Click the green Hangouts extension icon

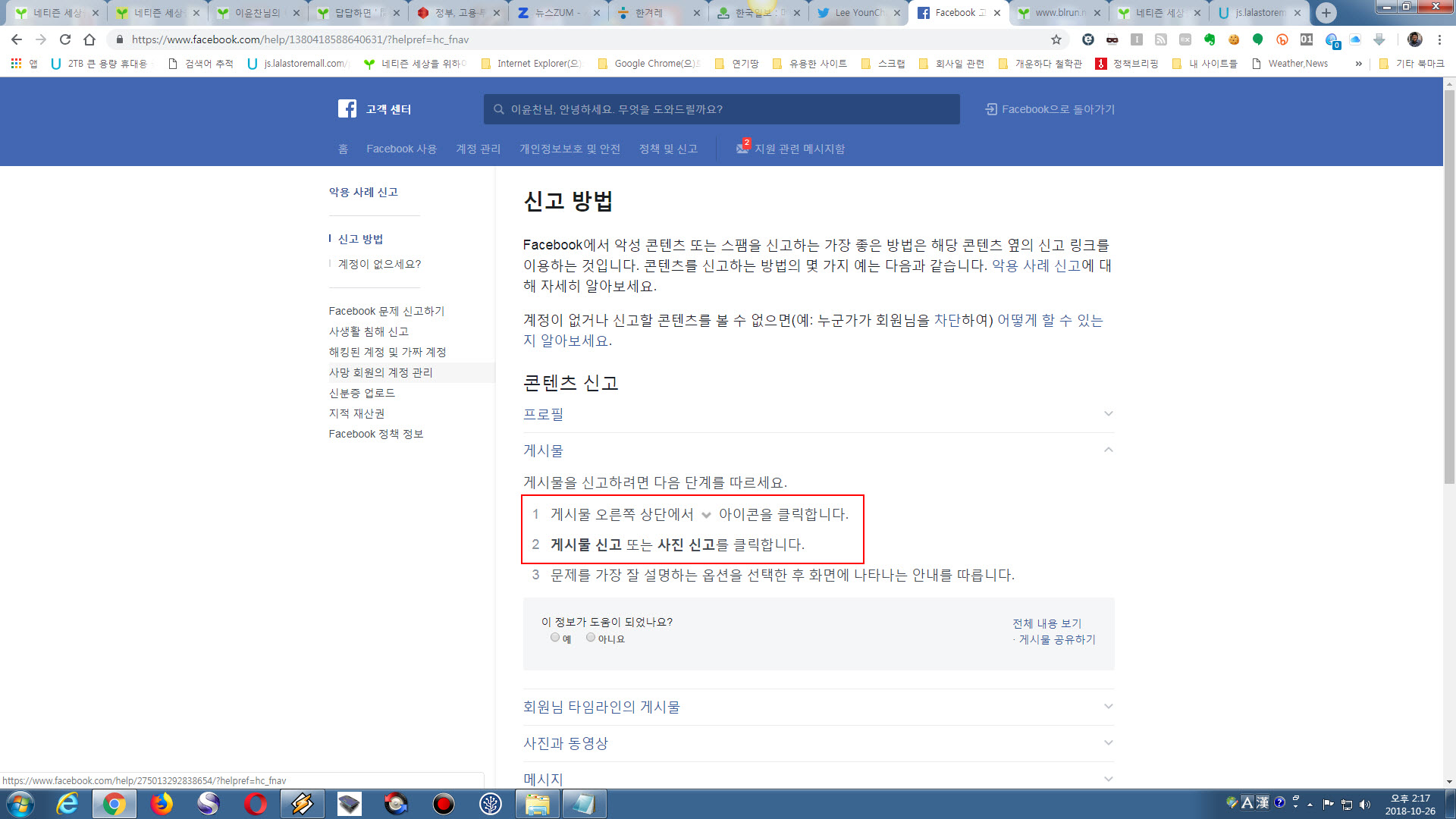(x=1258, y=39)
